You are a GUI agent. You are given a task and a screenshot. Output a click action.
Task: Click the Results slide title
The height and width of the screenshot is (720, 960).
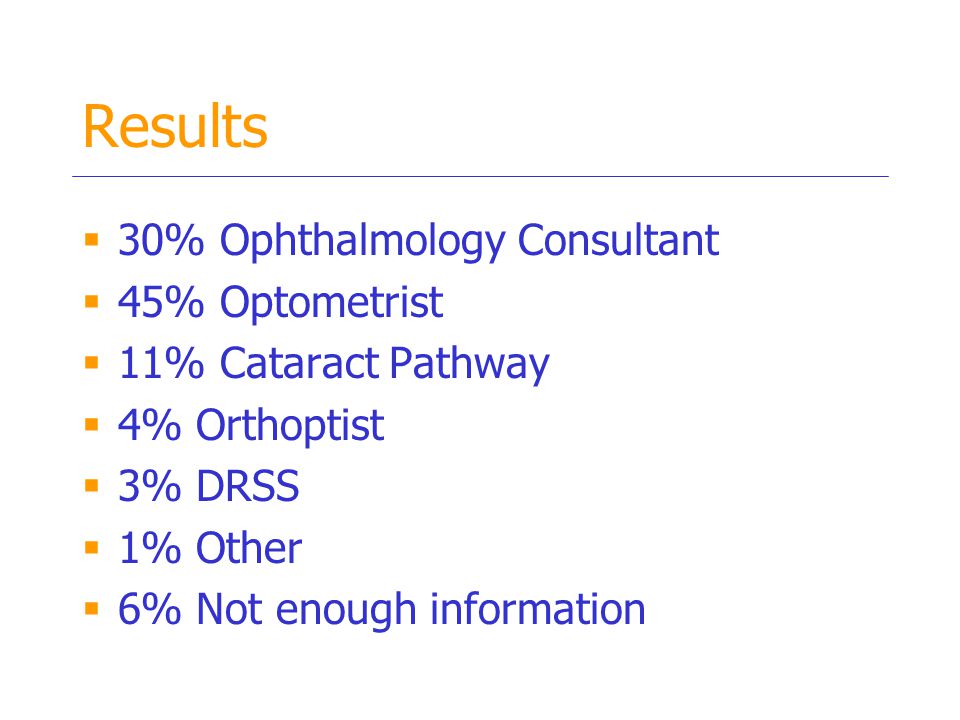pyautogui.click(x=175, y=127)
